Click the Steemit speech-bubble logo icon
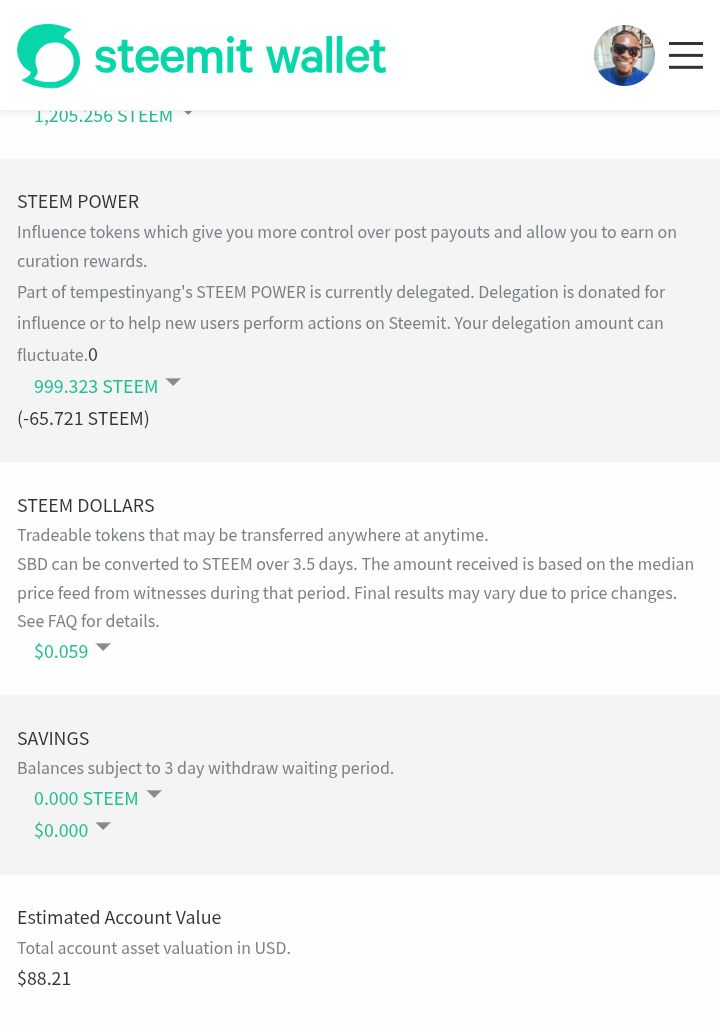The image size is (720, 1030). point(49,56)
